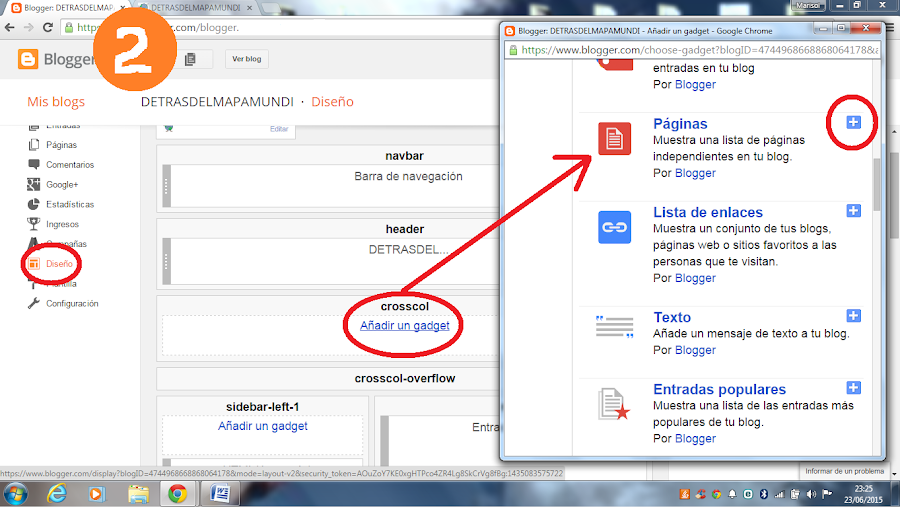Click the Páginas gadget title link
Screen dimensions: 900x508
pyautogui.click(x=680, y=123)
